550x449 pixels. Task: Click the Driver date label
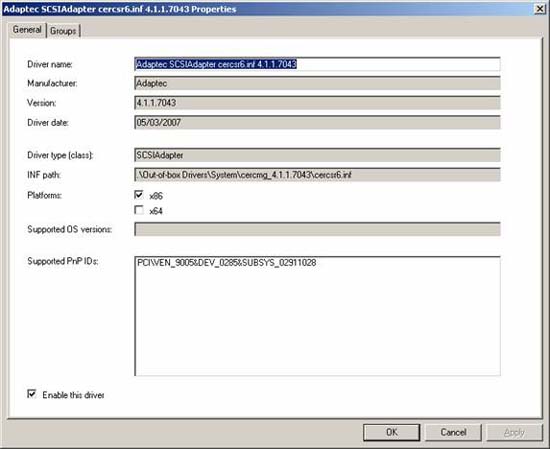(x=48, y=122)
